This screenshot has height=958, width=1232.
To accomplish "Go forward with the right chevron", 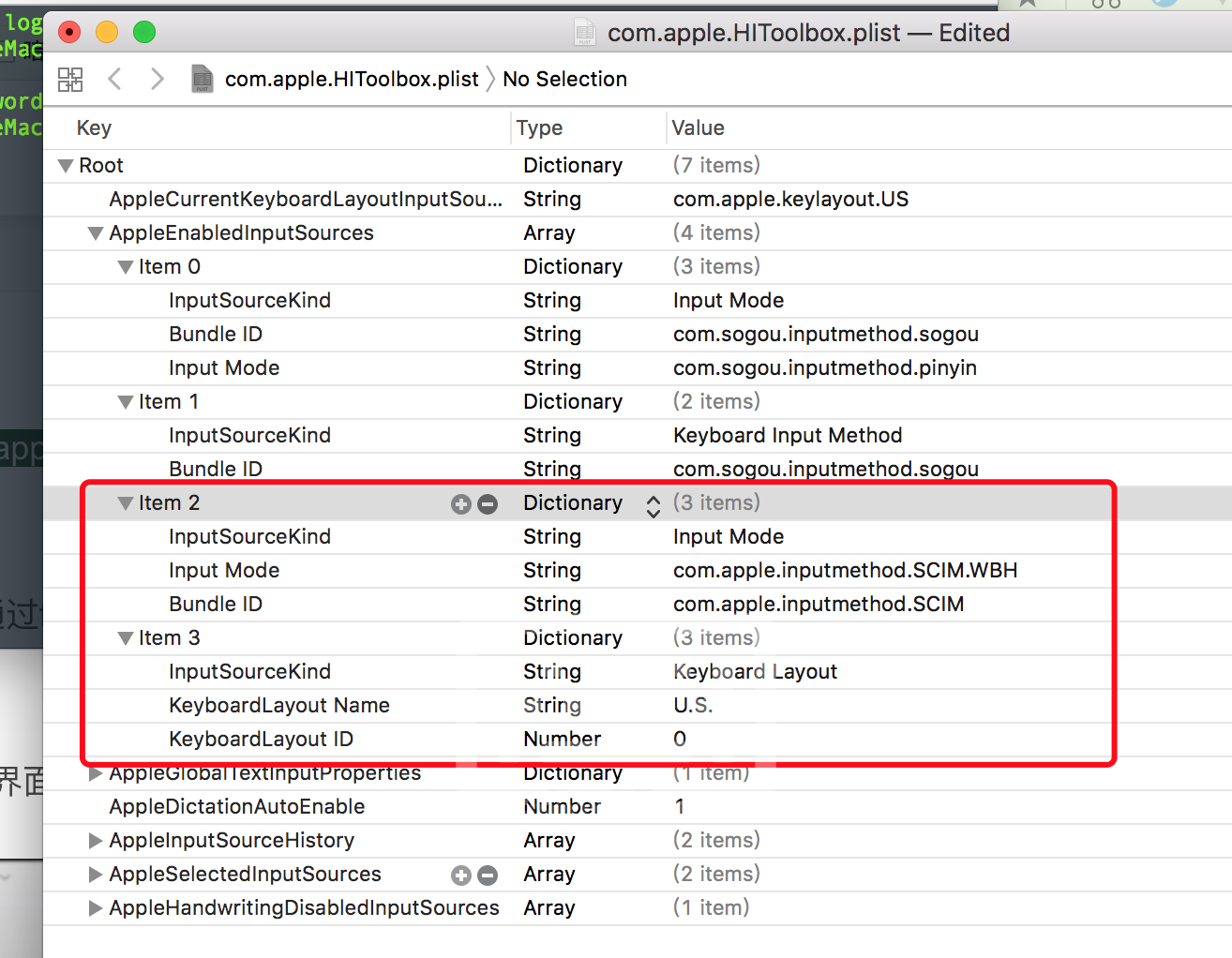I will point(157,79).
